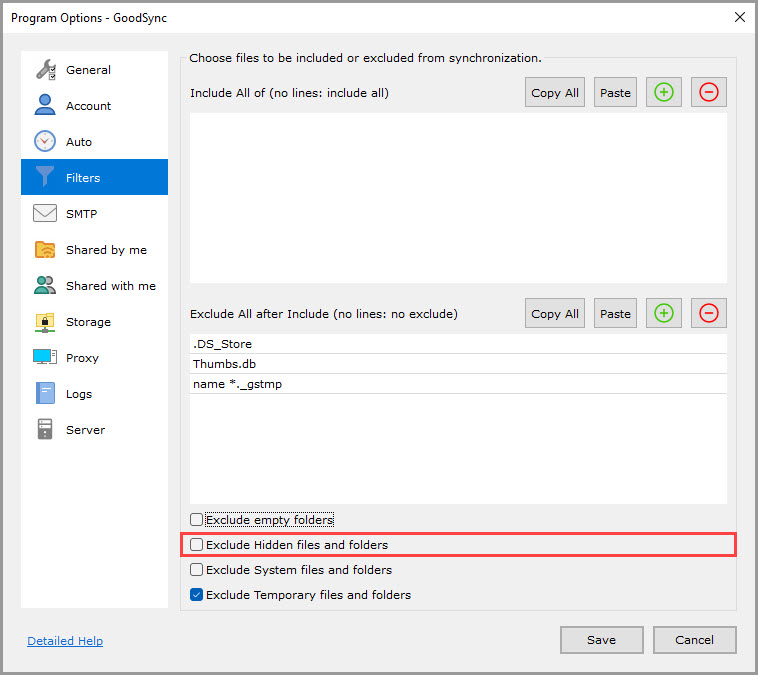Screen dimensions: 758x675
Task: Select the Auto clock icon
Action: point(45,142)
